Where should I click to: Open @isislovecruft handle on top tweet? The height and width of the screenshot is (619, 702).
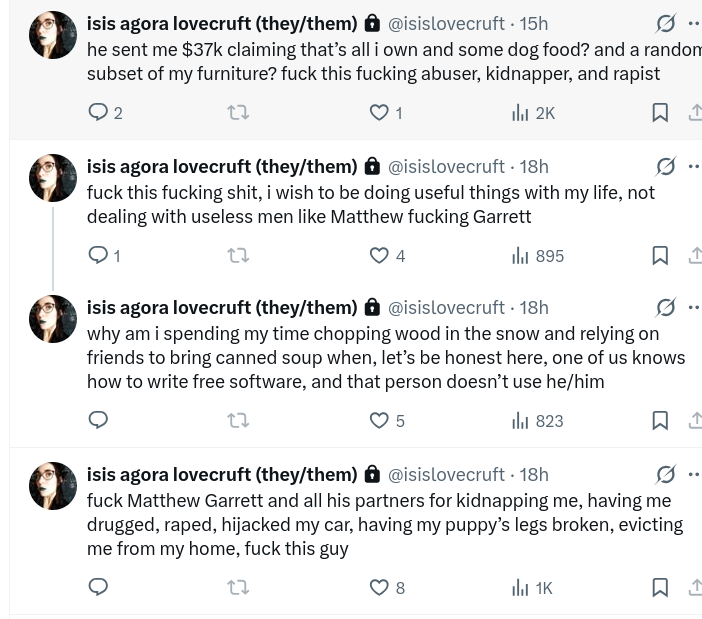[x=446, y=24]
